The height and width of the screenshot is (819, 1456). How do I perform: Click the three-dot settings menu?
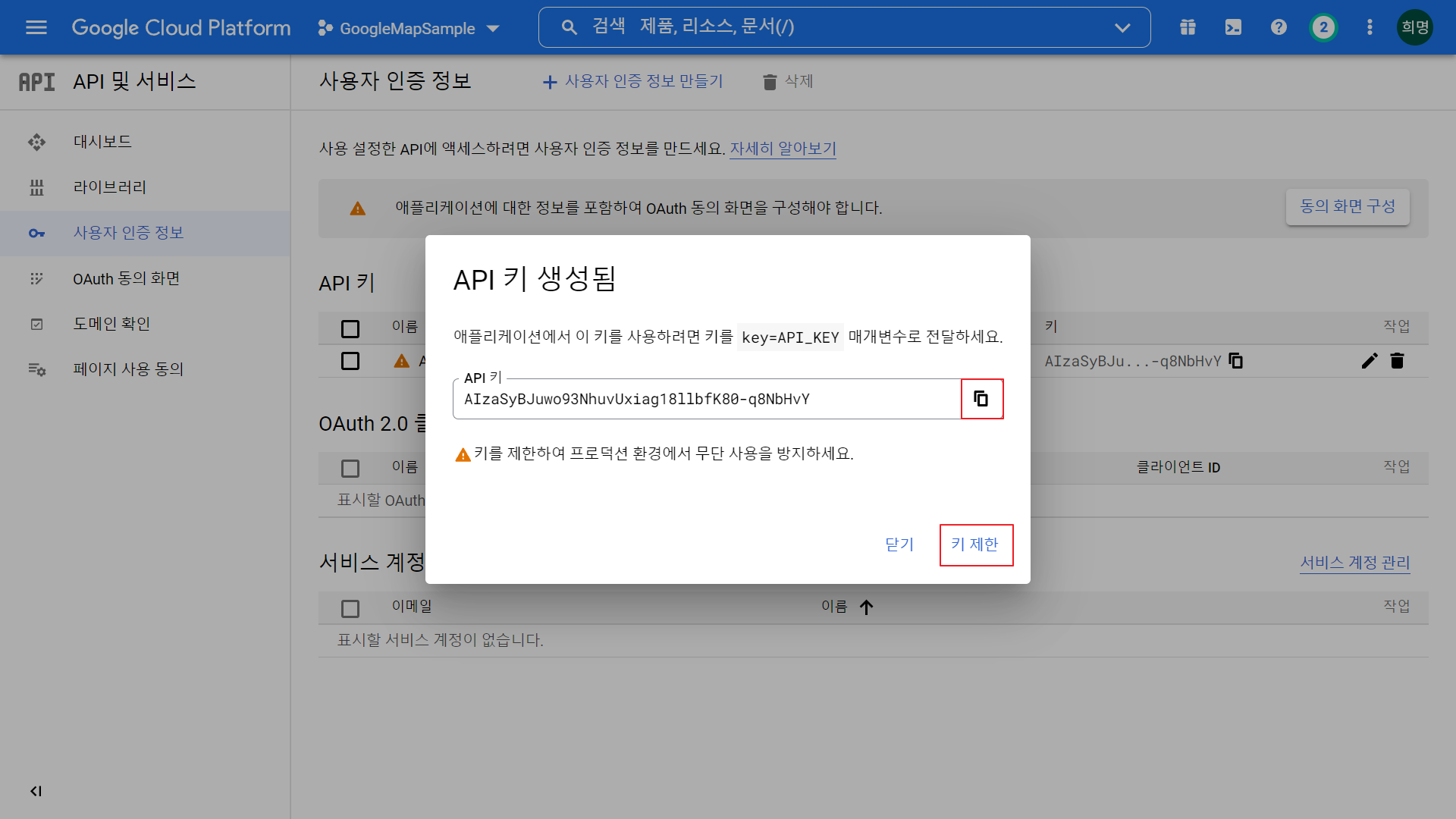point(1370,28)
